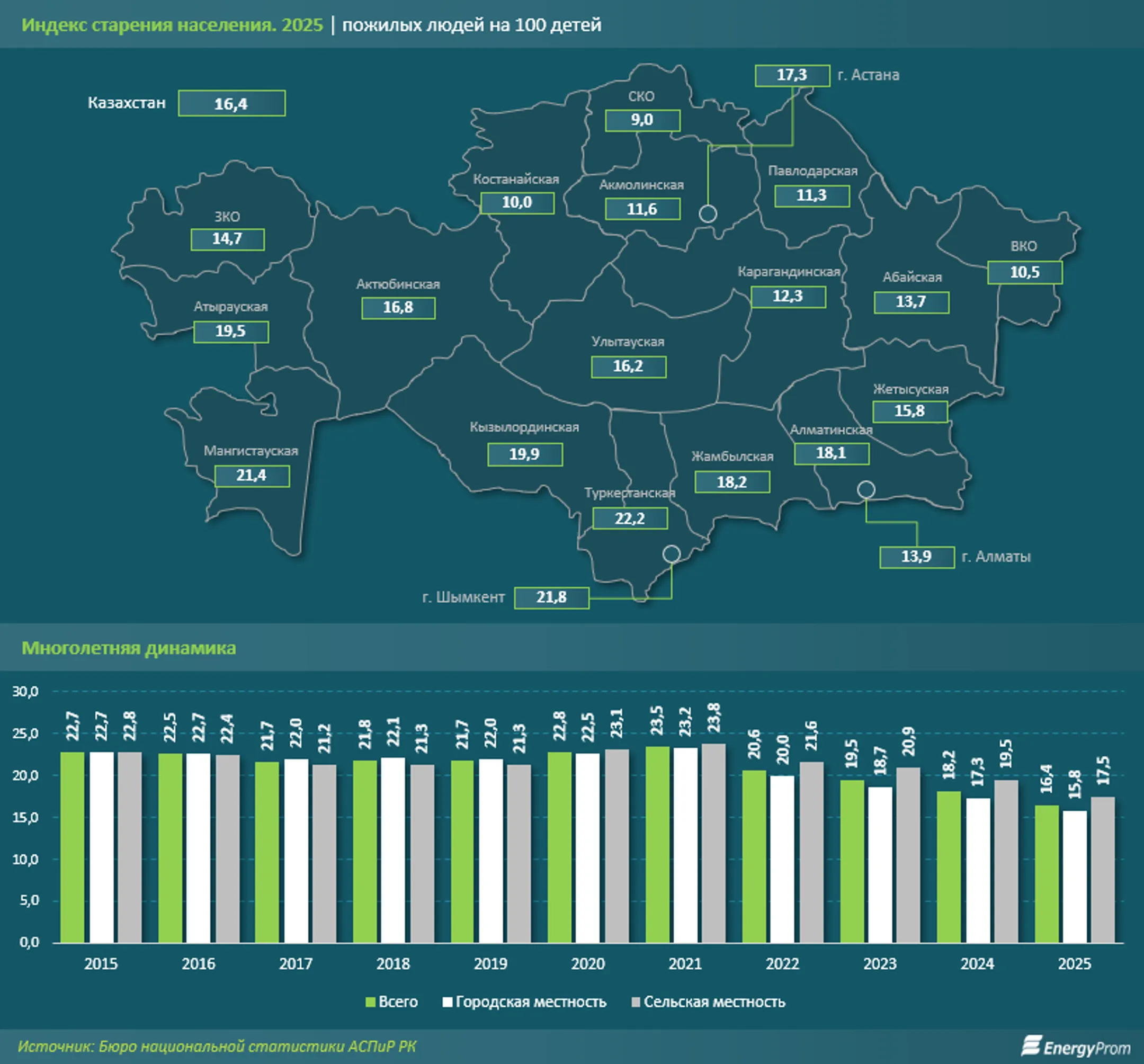
Task: Click the gray 2025 bar labeled 17,5
Action: (x=1103, y=870)
